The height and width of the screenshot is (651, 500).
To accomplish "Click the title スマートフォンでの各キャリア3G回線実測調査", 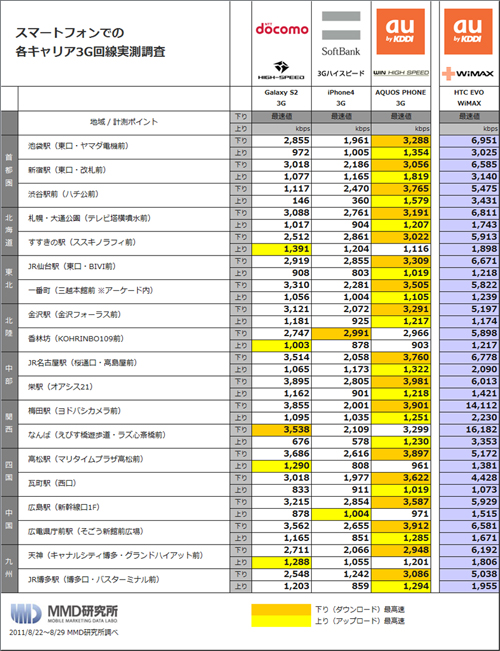I will (x=90, y=42).
